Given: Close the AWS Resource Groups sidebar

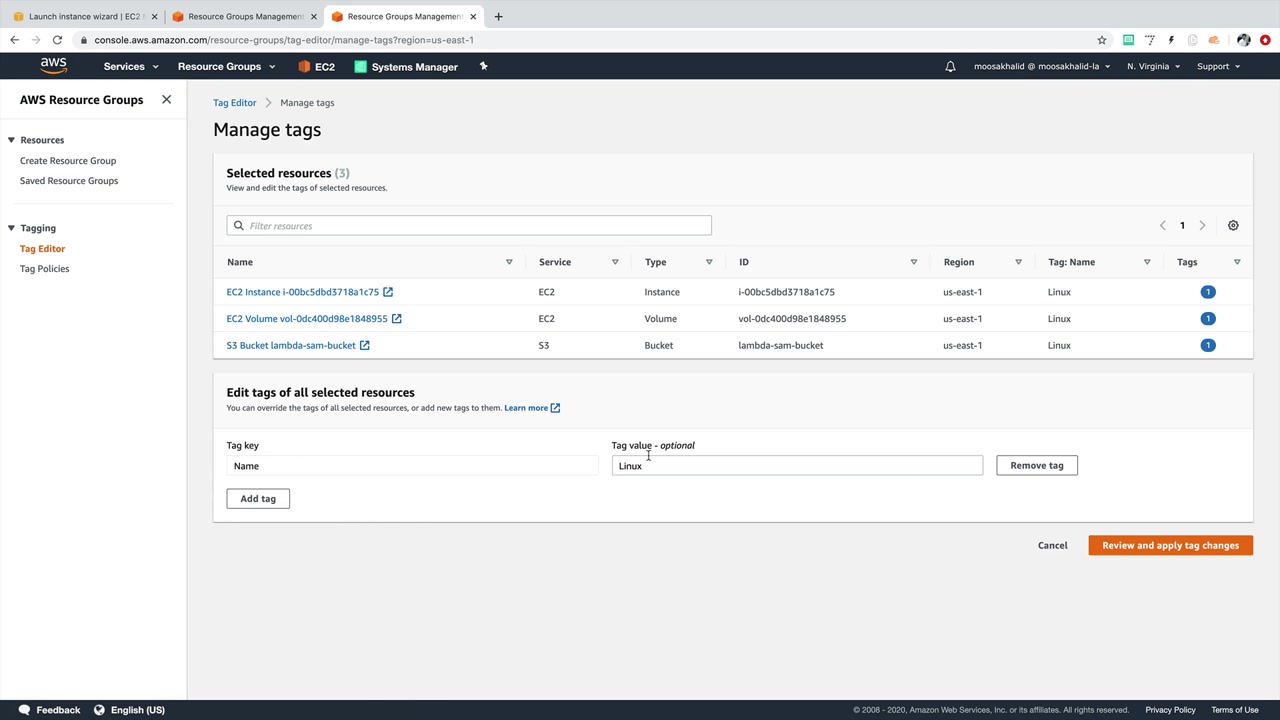Looking at the screenshot, I should (x=166, y=100).
